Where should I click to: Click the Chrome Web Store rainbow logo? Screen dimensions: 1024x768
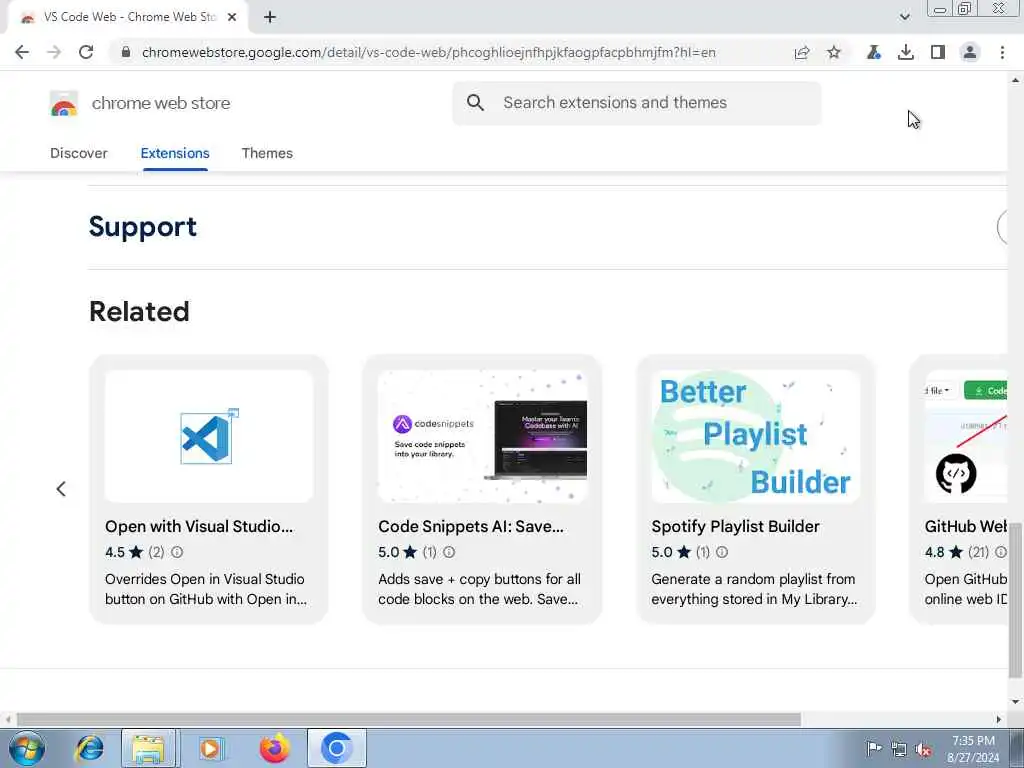point(64,103)
